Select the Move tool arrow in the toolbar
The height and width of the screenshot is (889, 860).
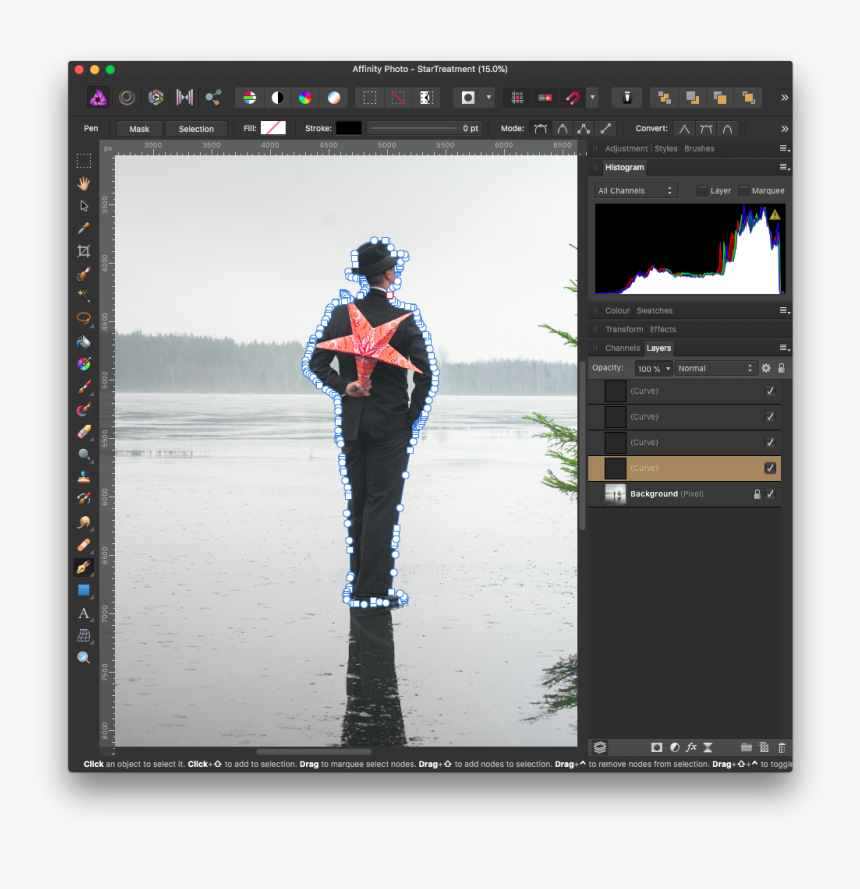[x=85, y=205]
